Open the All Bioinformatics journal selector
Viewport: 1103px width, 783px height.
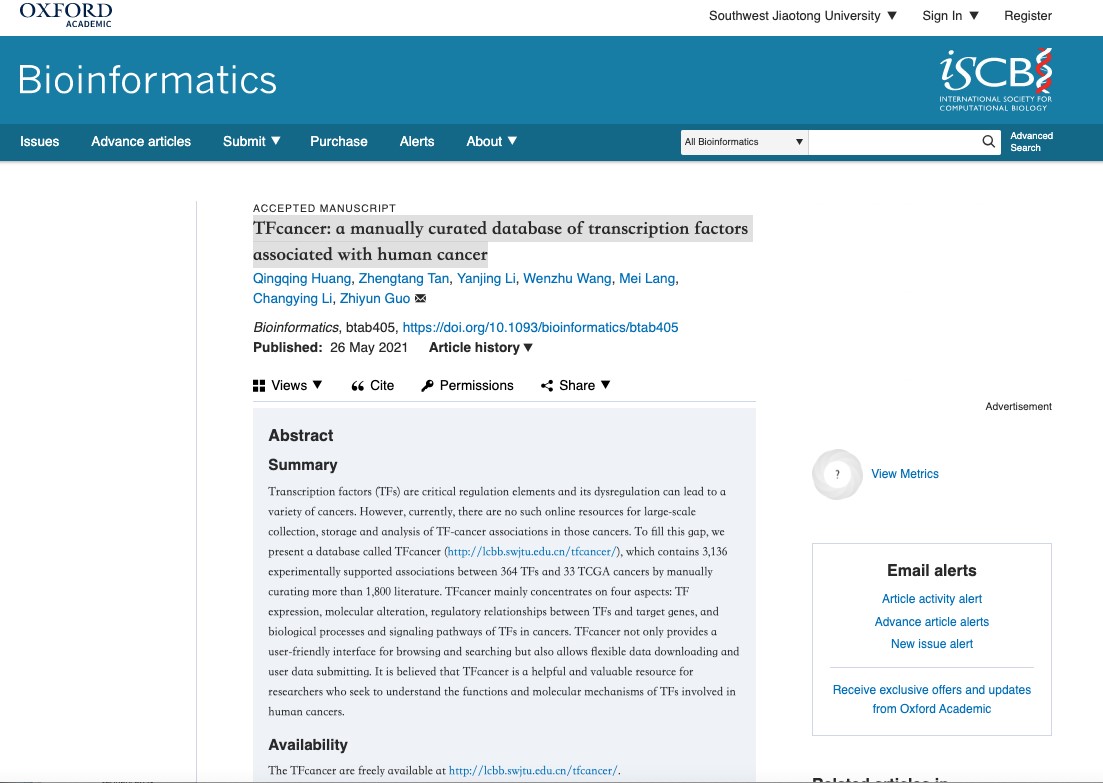743,141
